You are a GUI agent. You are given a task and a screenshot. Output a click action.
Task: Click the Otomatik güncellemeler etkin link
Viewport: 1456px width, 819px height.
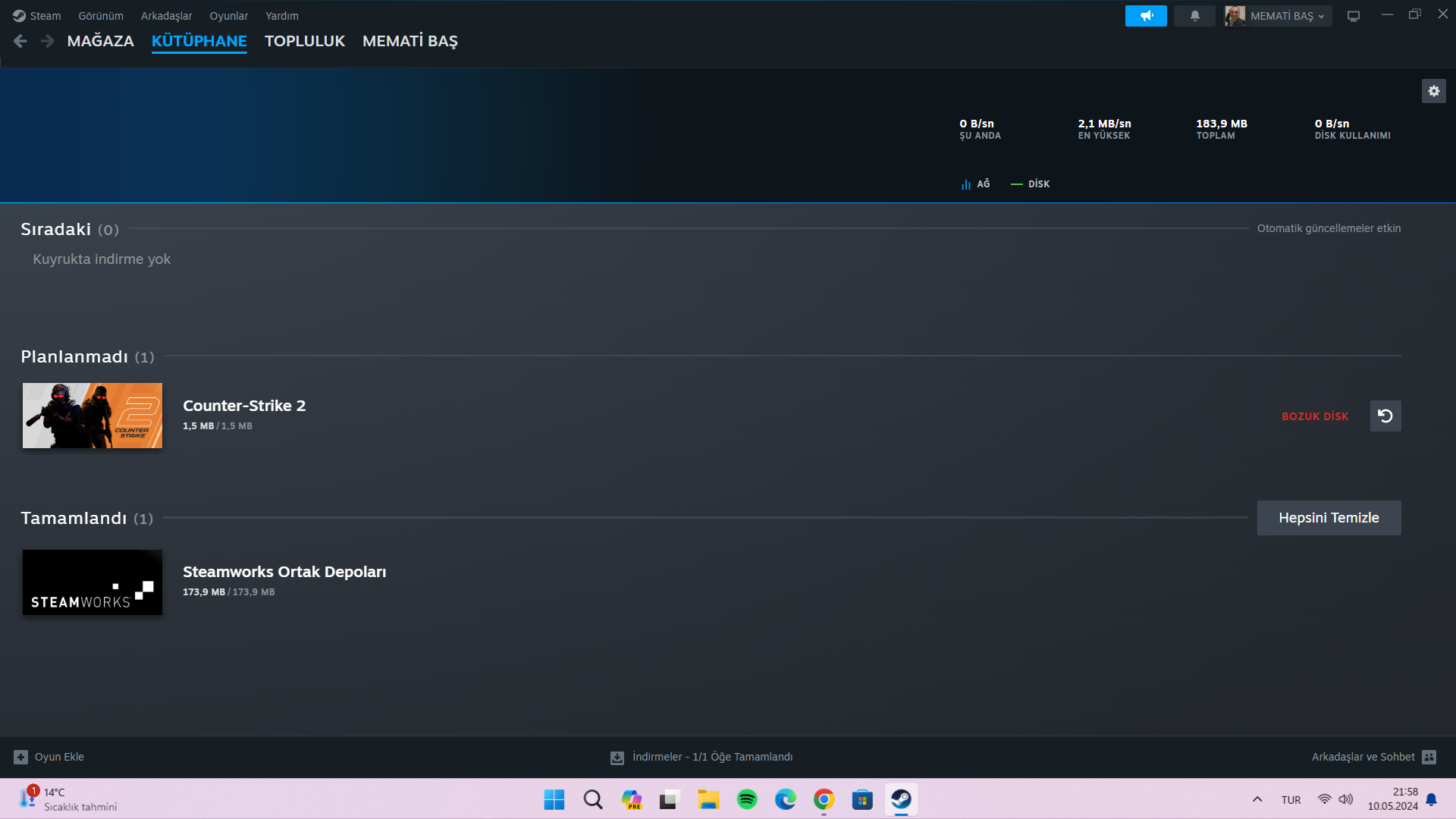point(1329,228)
